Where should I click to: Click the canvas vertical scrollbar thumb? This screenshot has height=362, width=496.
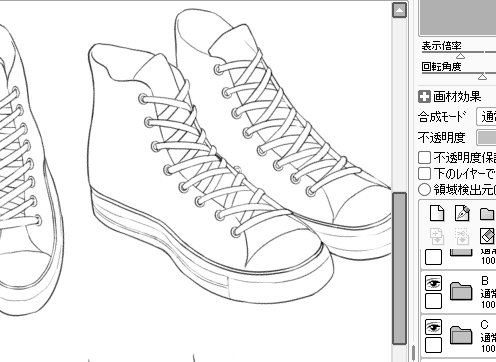click(399, 269)
